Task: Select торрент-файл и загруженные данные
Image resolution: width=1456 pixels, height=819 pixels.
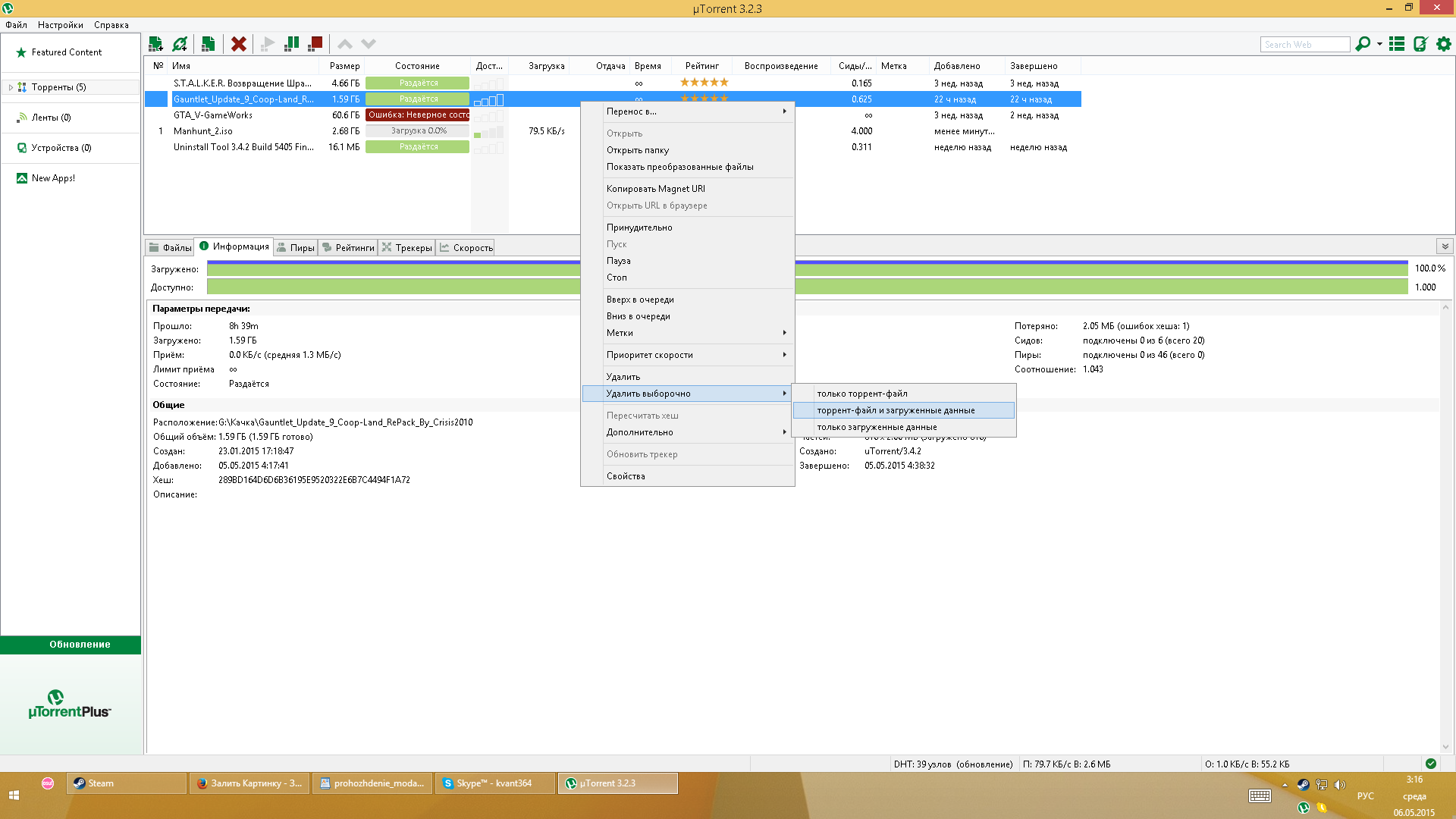Action: point(903,410)
